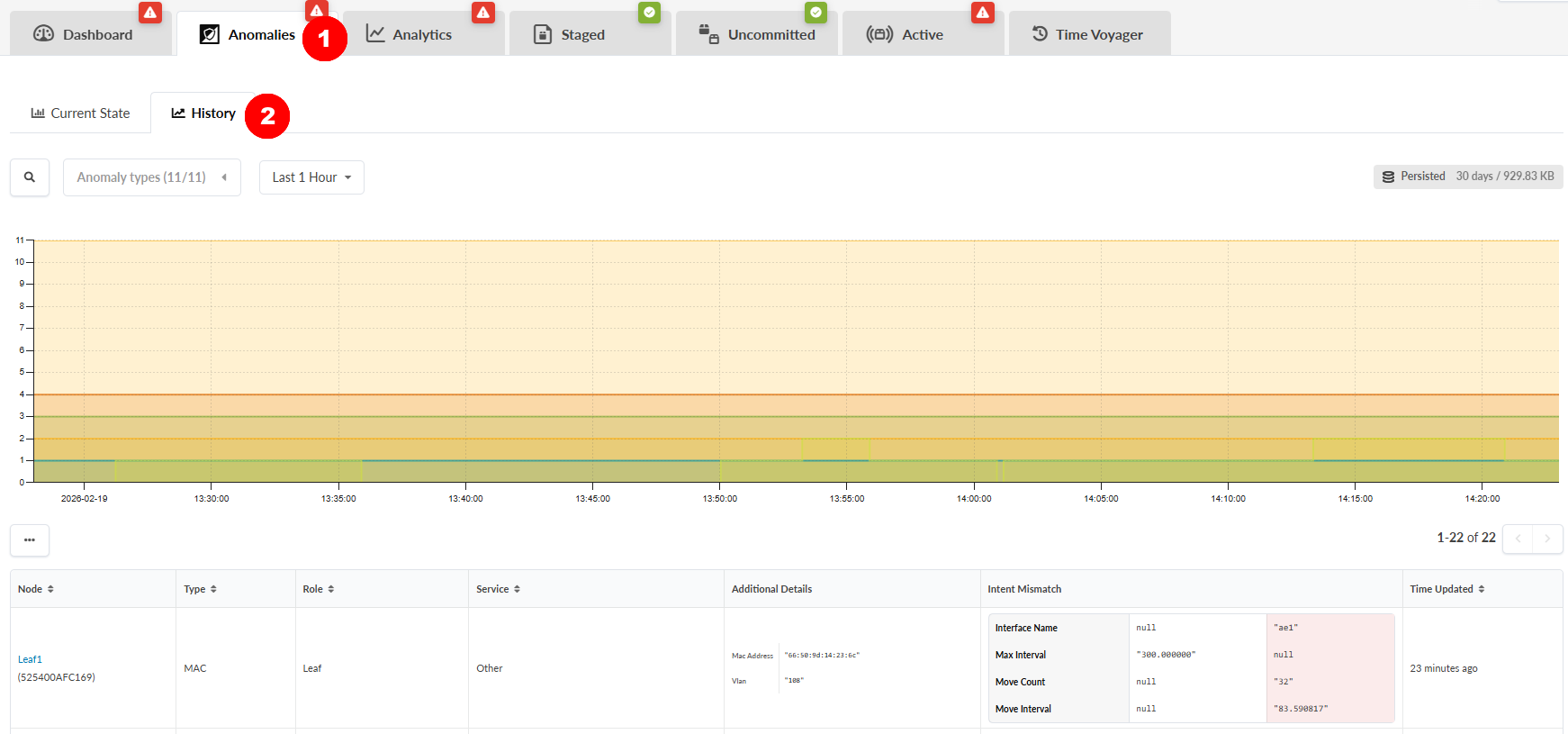Click the Active broadcast icon
This screenshot has width=1568, height=734.
pos(879,34)
